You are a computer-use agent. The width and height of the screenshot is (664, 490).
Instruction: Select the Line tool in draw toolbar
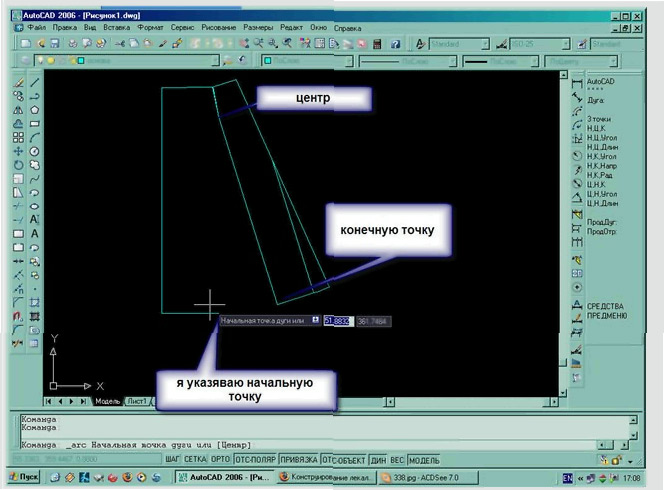(x=35, y=82)
